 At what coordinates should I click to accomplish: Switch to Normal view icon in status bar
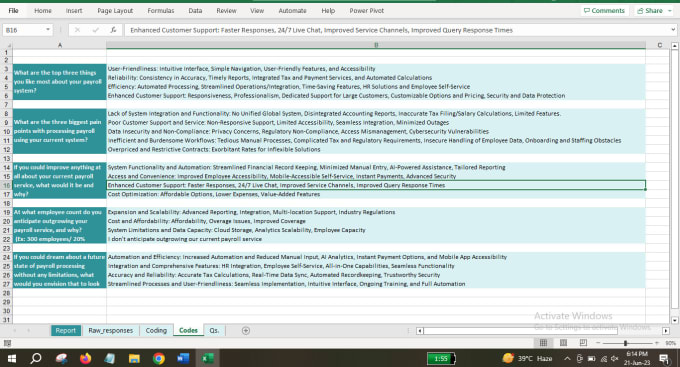click(x=543, y=343)
